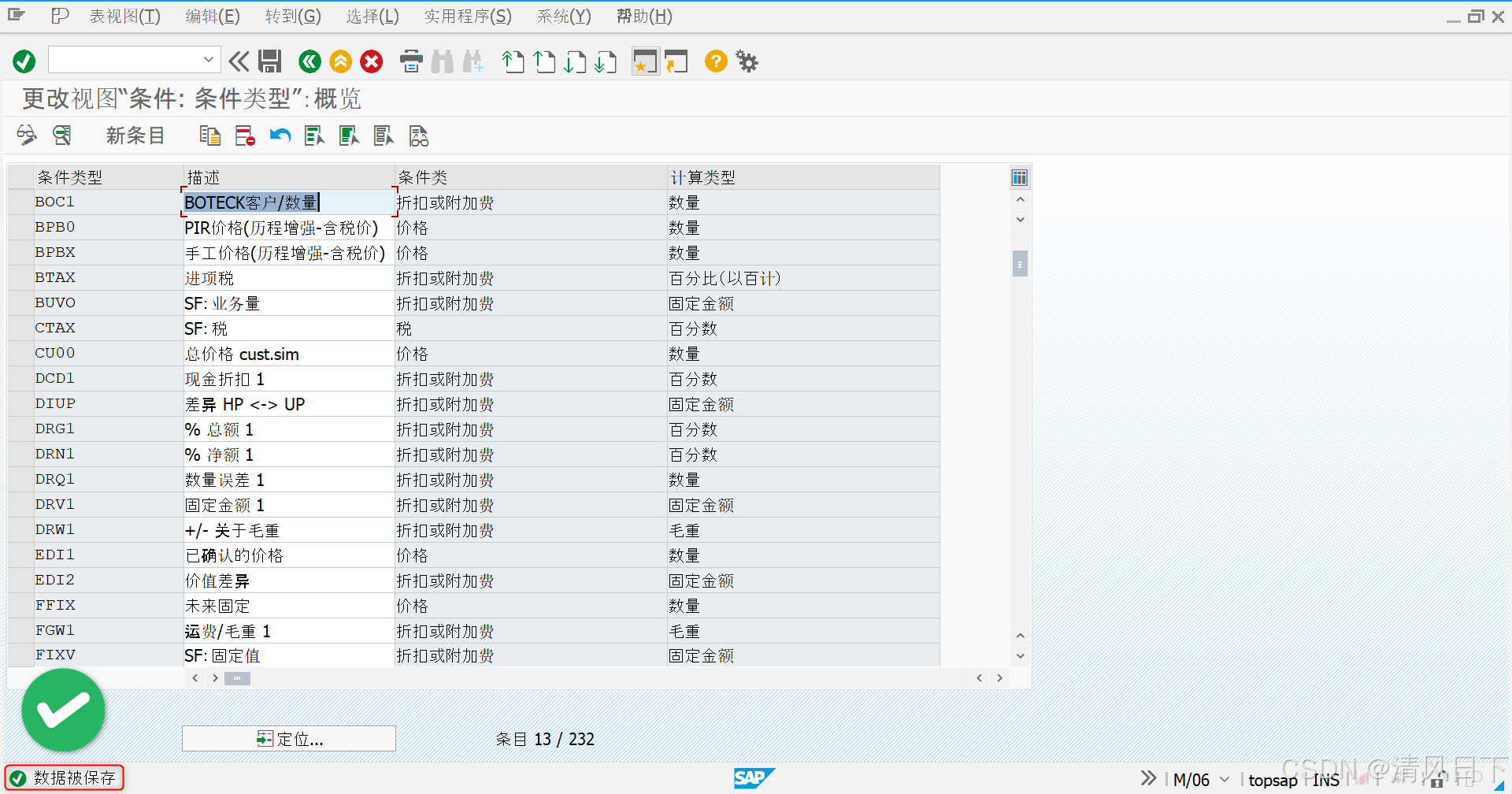Select row BPB0 via row selector

(x=20, y=228)
